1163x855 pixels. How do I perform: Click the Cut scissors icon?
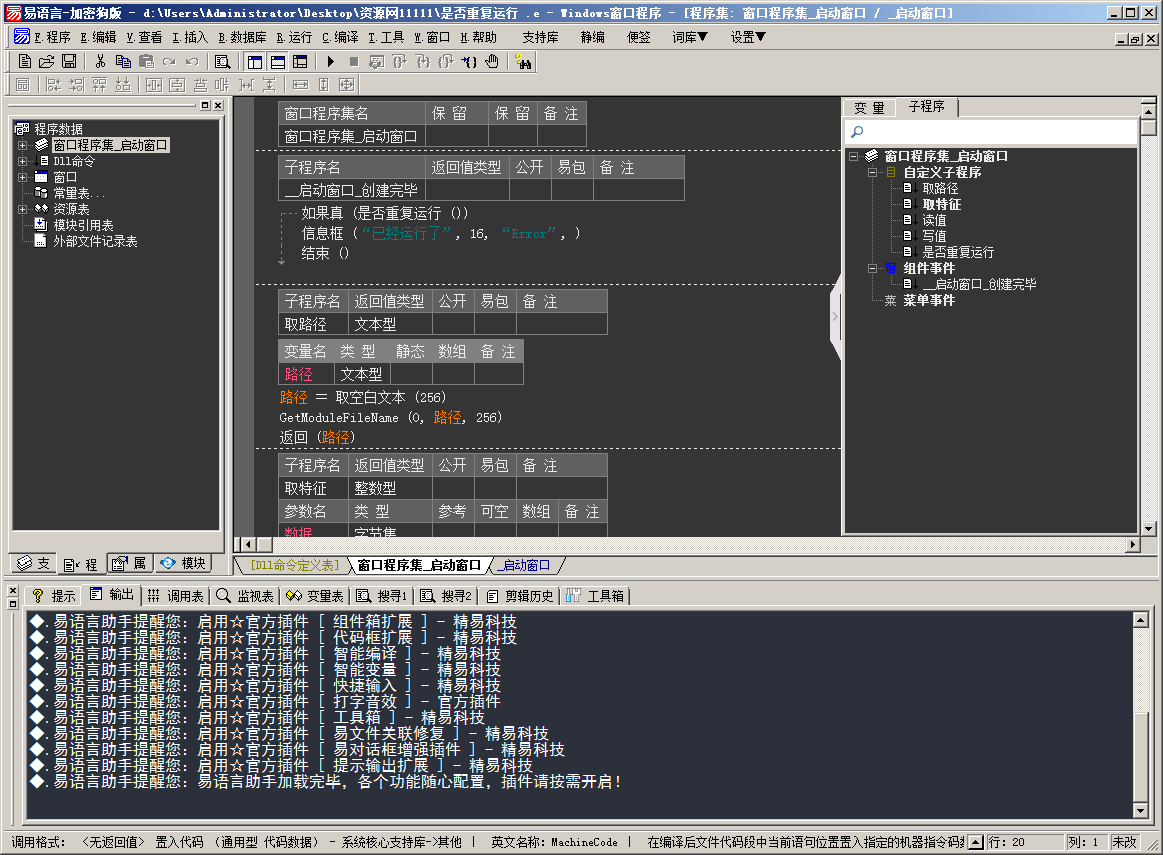pos(100,62)
